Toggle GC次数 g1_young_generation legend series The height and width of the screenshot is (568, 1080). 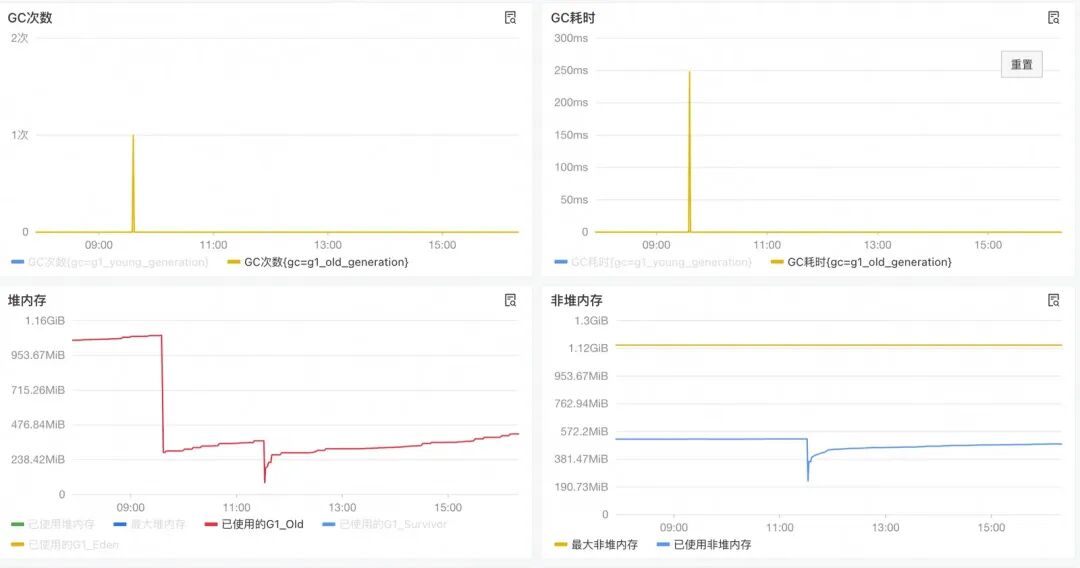tap(110, 262)
